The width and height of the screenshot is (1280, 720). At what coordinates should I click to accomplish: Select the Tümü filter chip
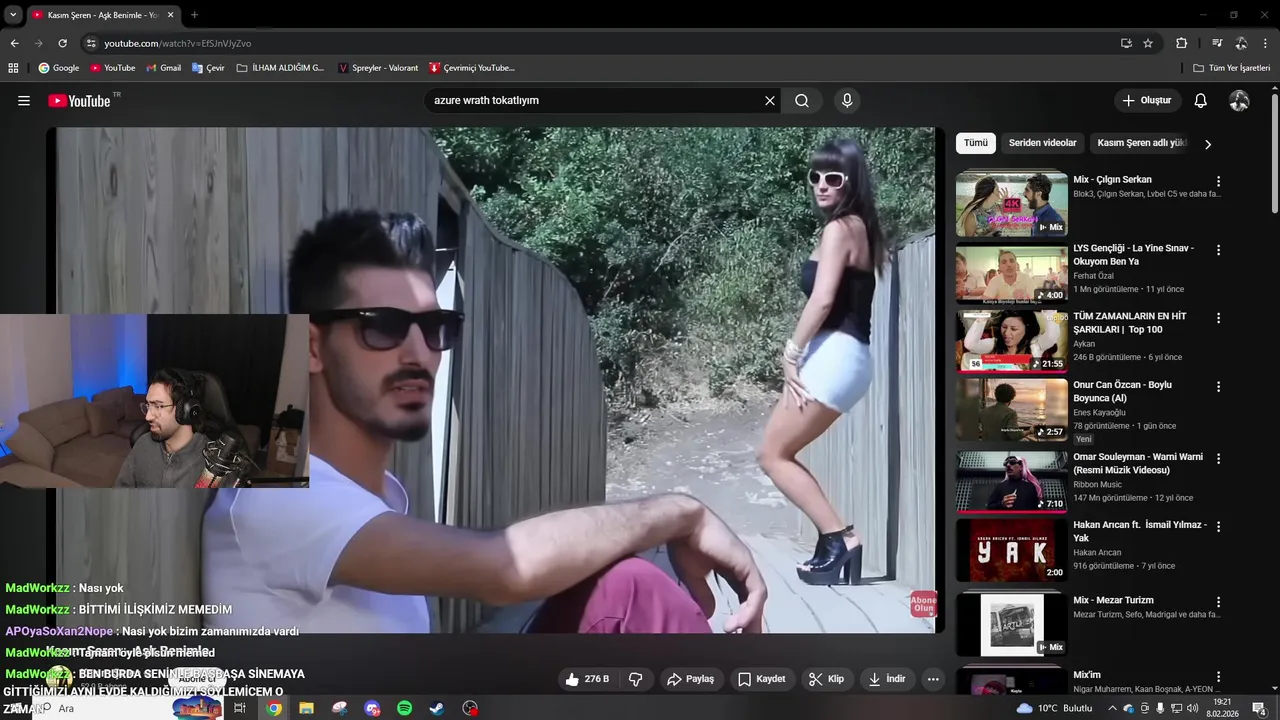tap(976, 143)
